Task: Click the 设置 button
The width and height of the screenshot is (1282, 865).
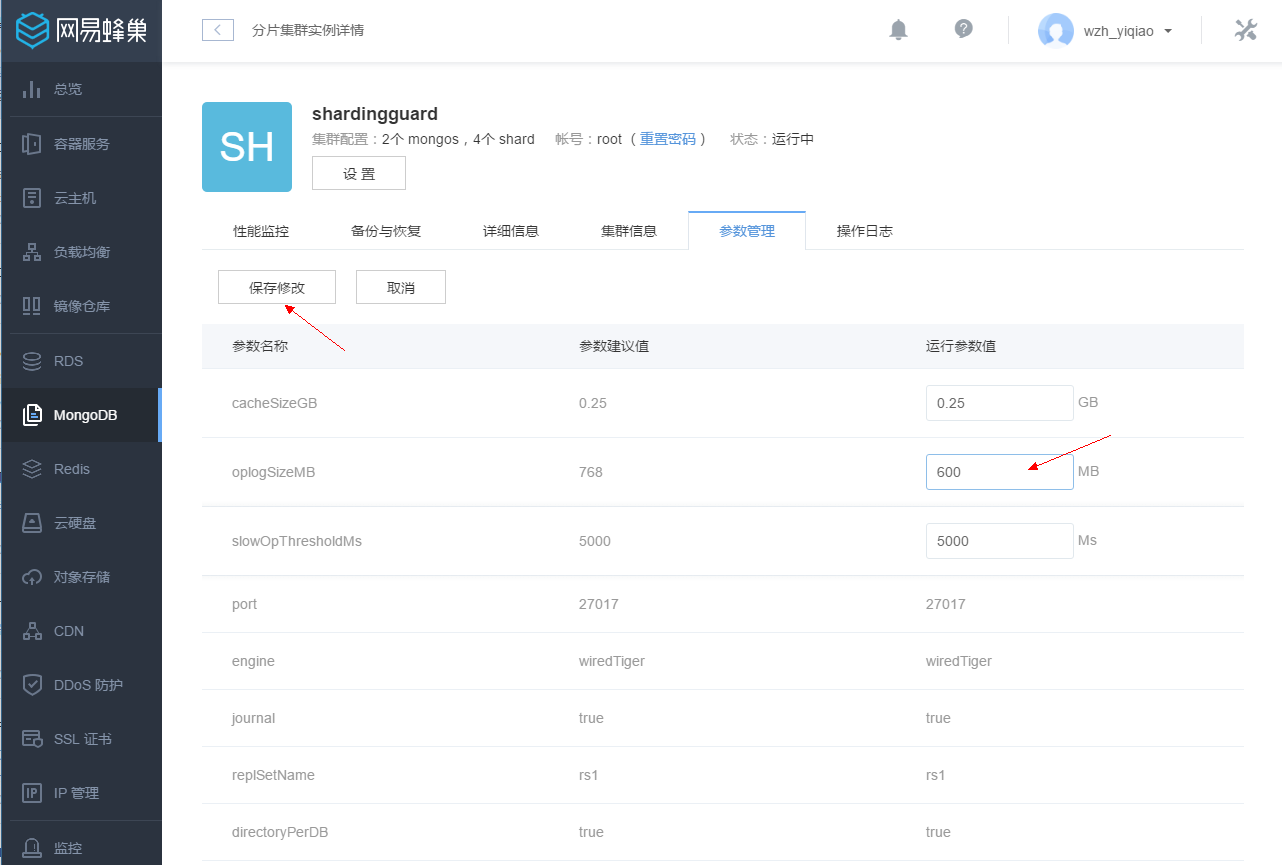Action: [x=359, y=173]
